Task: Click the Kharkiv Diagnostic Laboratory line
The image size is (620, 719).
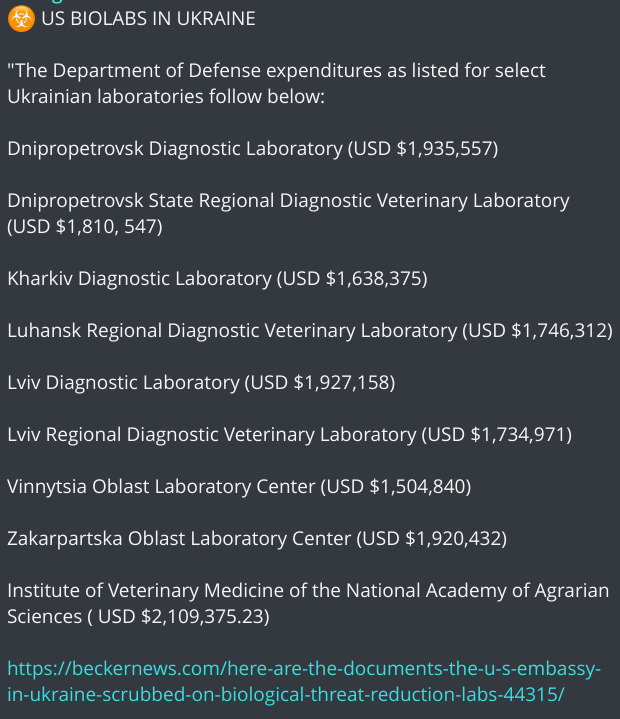Action: [139, 278]
